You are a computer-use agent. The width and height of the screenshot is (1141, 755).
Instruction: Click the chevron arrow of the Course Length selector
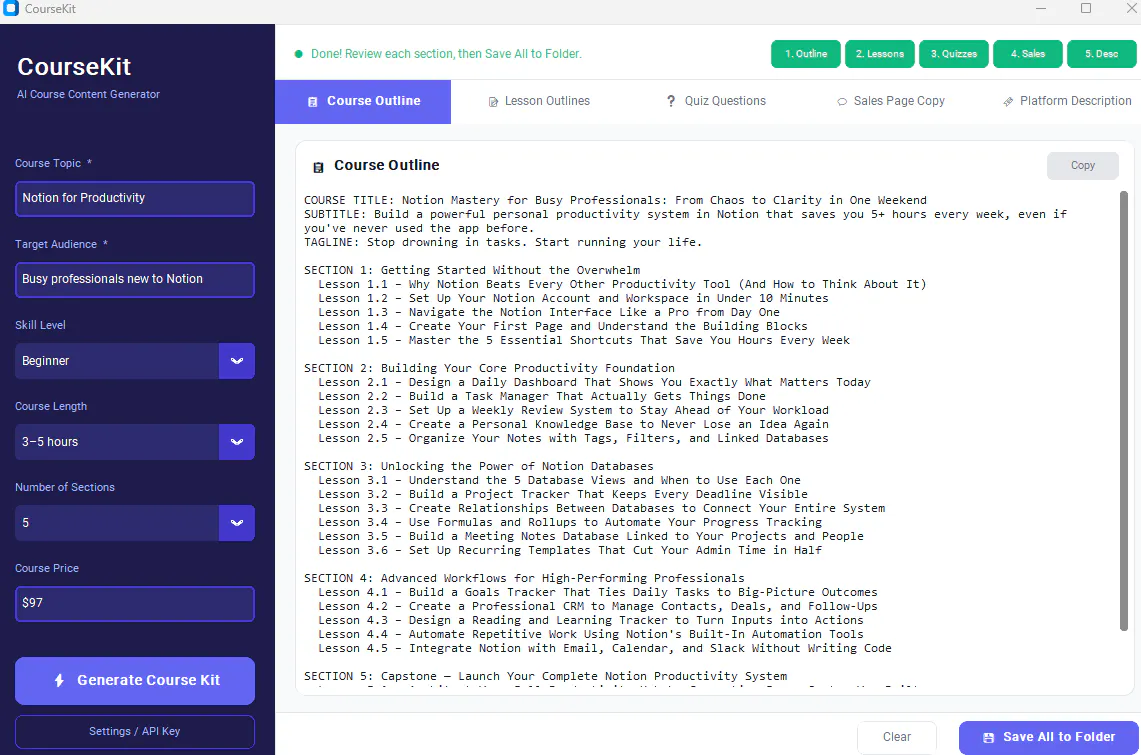point(236,442)
